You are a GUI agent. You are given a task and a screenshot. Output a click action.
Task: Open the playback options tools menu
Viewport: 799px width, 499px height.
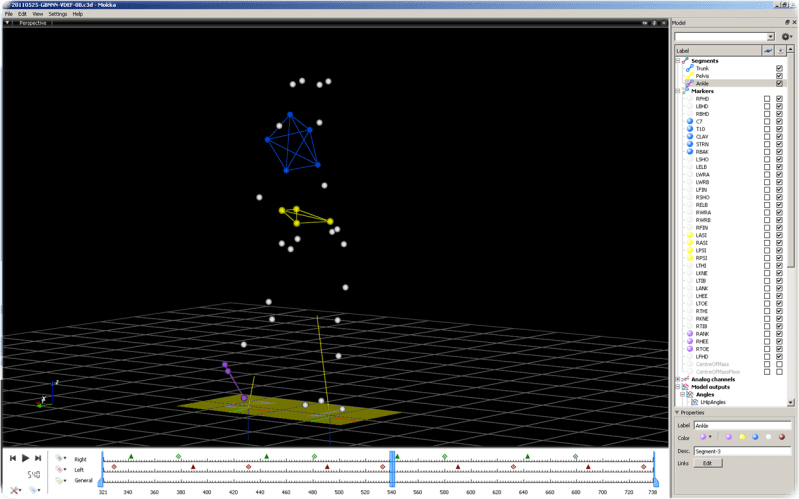tap(15, 490)
